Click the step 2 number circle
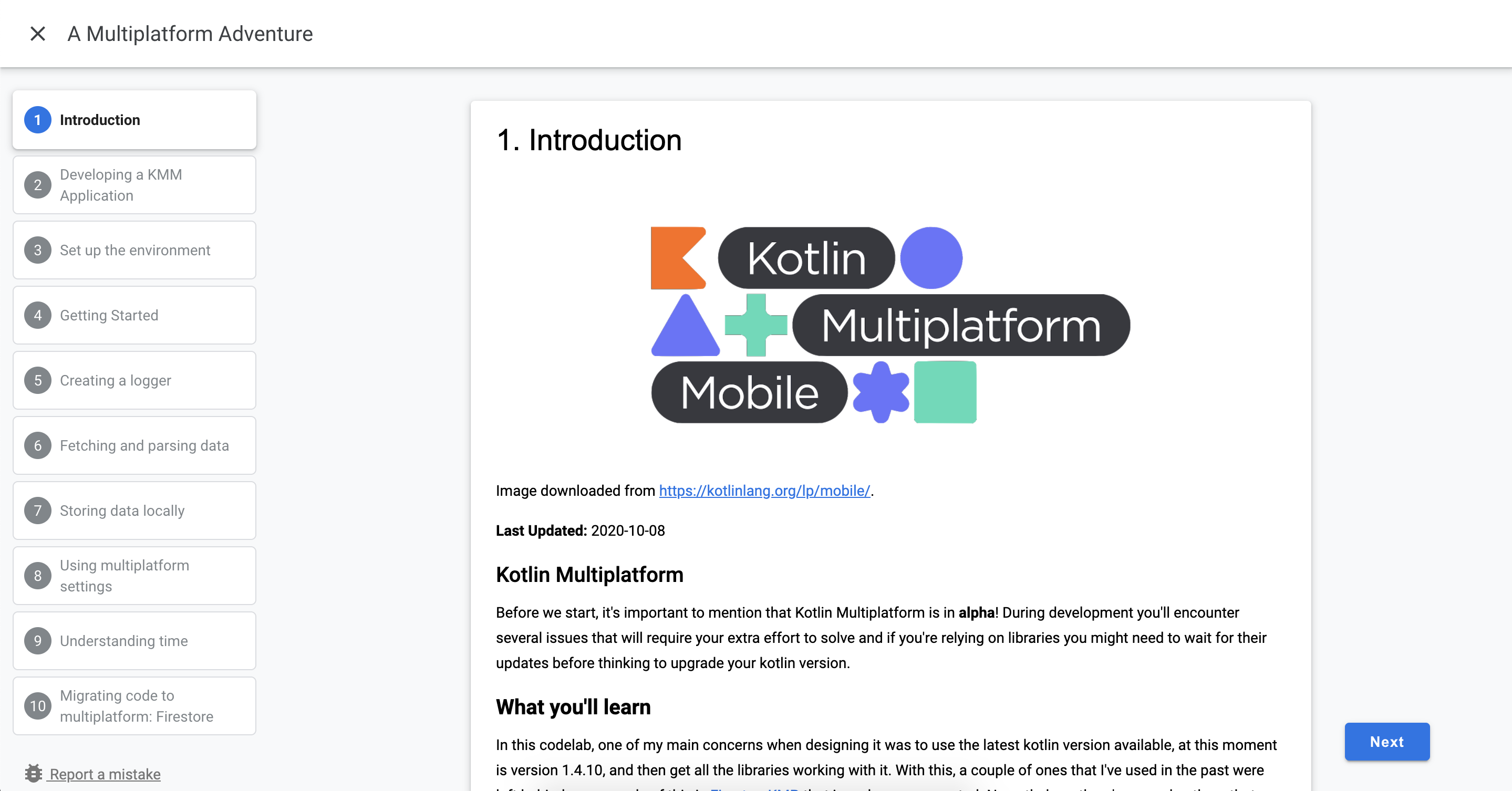Screen dimensions: 1512x791 pos(38,185)
